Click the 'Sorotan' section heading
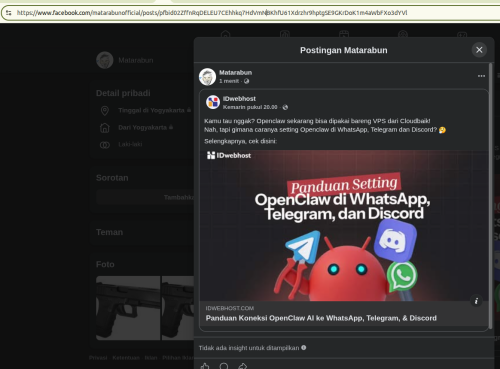500x369 pixels. 112,178
